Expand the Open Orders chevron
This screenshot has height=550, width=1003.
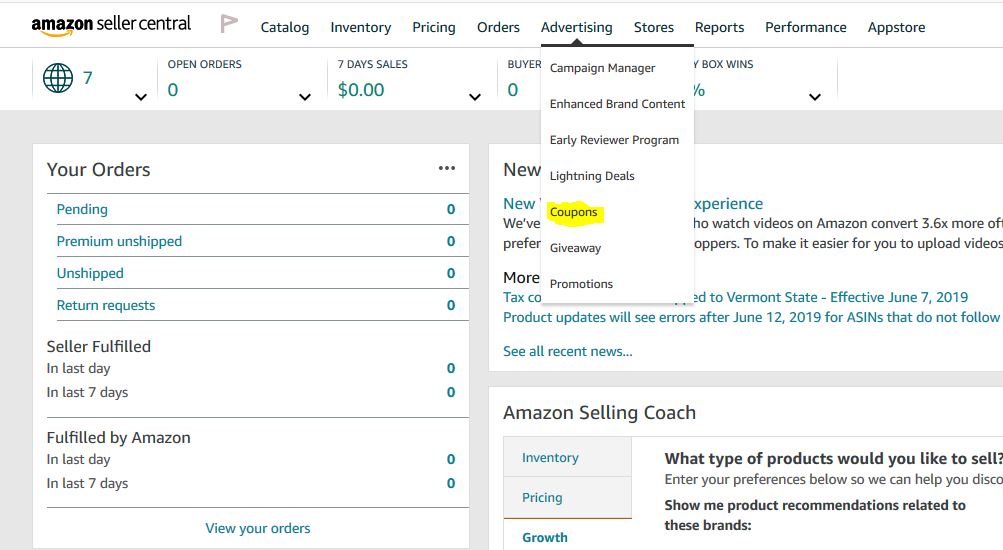coord(304,97)
